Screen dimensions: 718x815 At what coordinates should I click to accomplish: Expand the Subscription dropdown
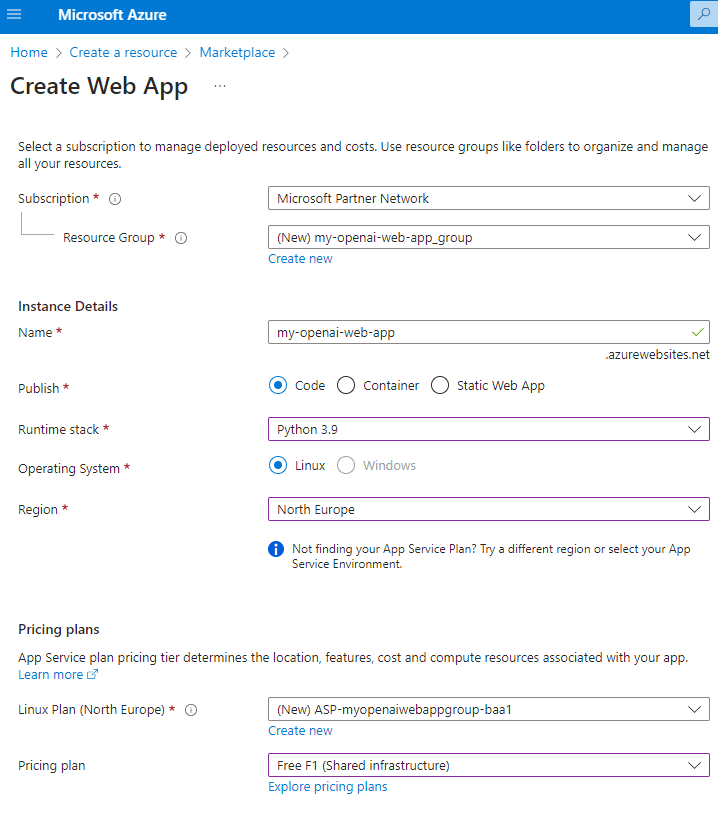(x=488, y=198)
